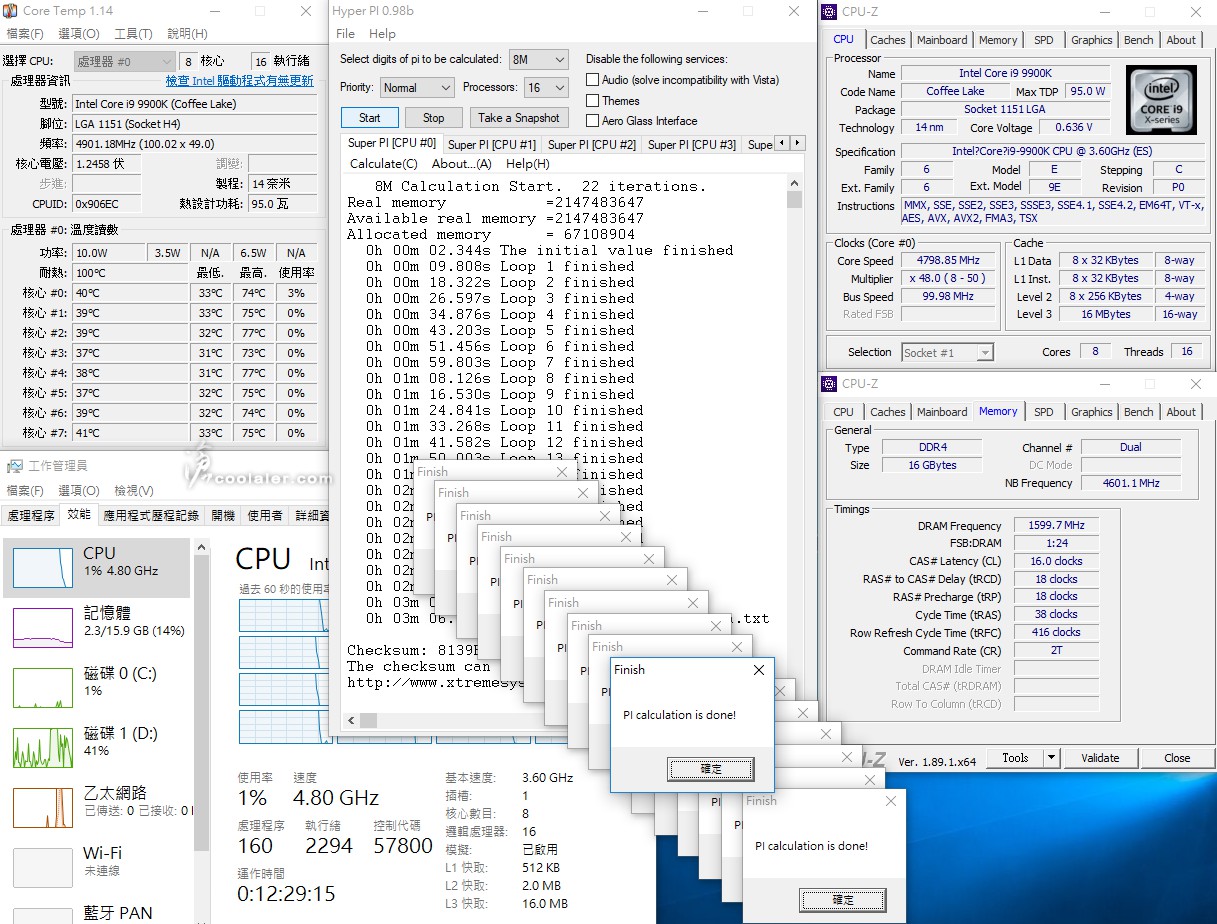
Task: Switch to the Super PI [CPU #3] tab
Action: coord(692,145)
